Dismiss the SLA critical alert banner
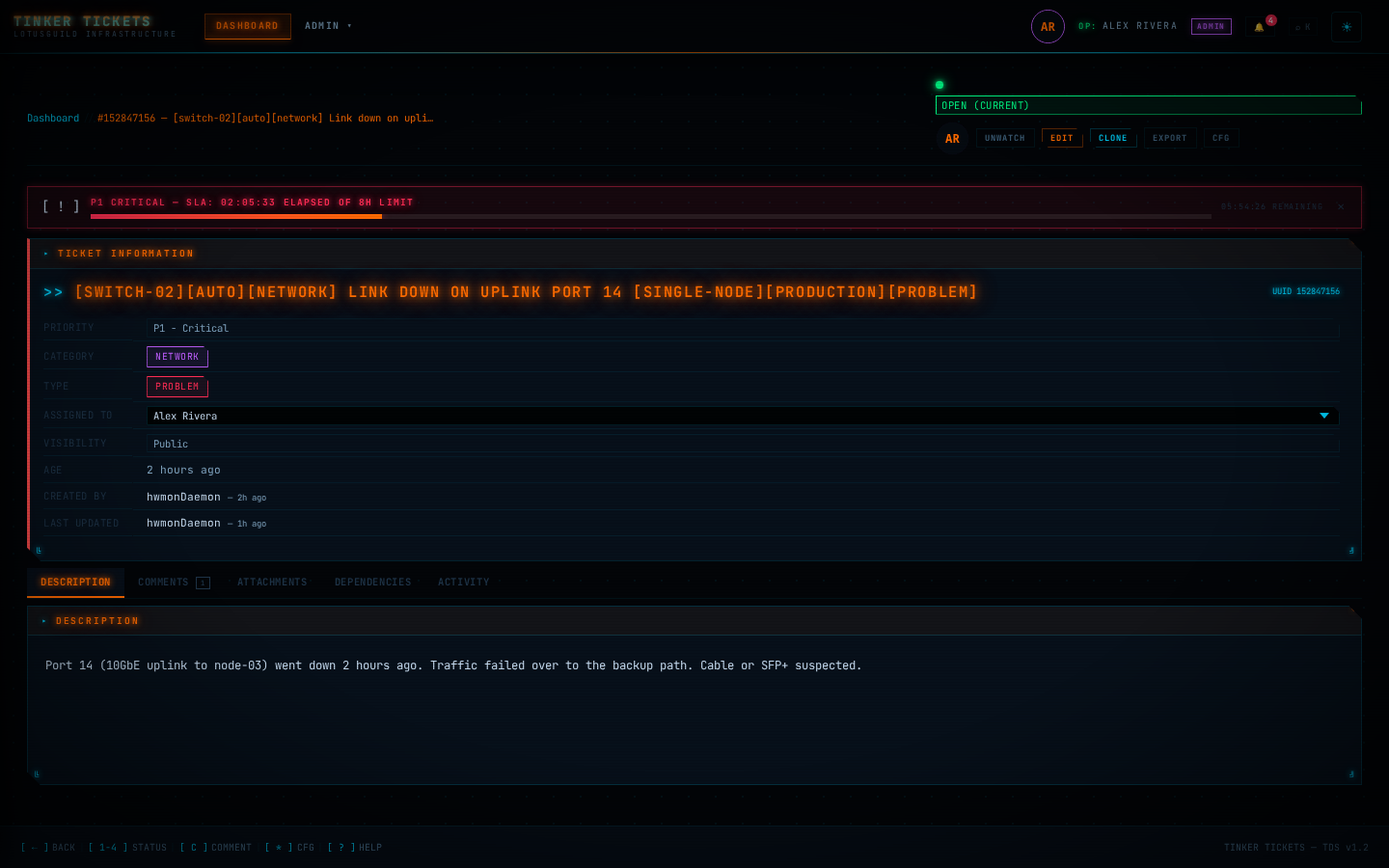Viewport: 1389px width, 868px height. tap(1341, 206)
